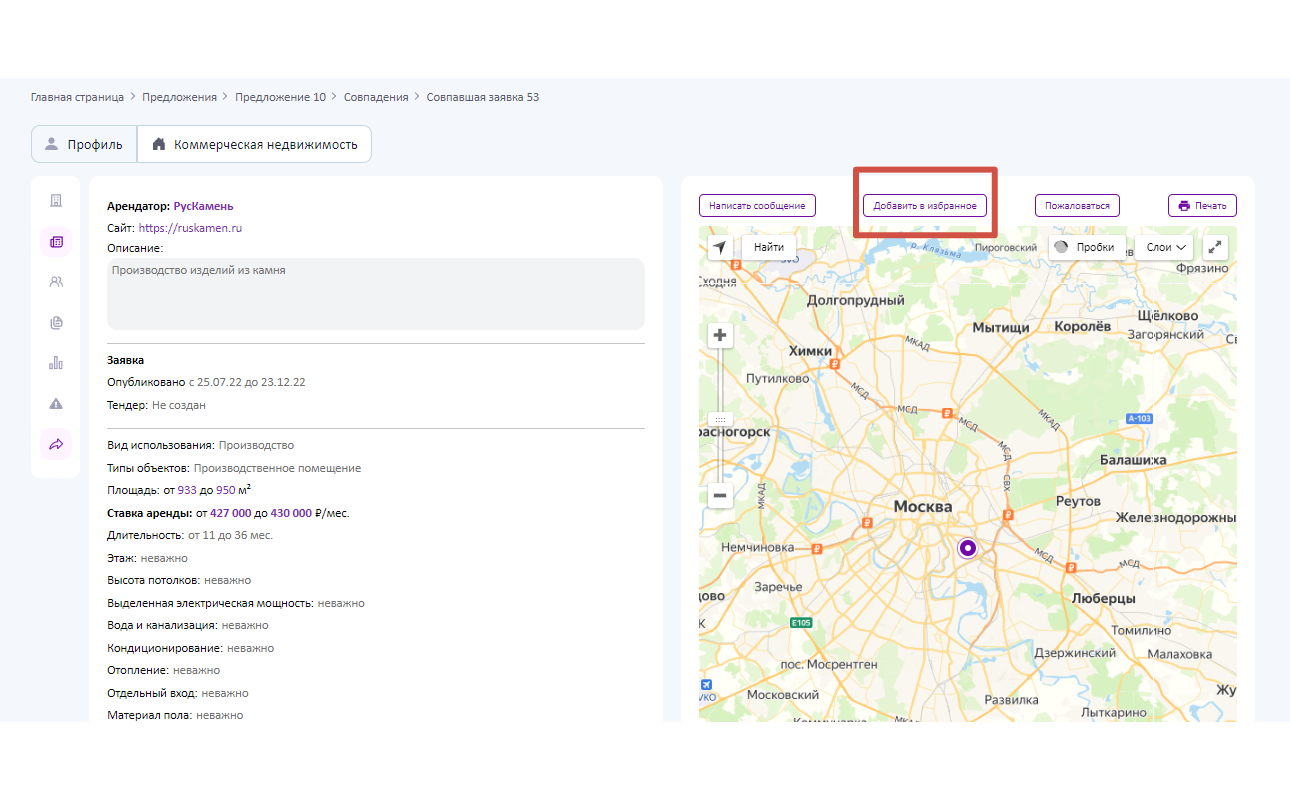The image size is (1290, 800).
Task: Open the bar chart icon in the sidebar
Action: [x=56, y=363]
